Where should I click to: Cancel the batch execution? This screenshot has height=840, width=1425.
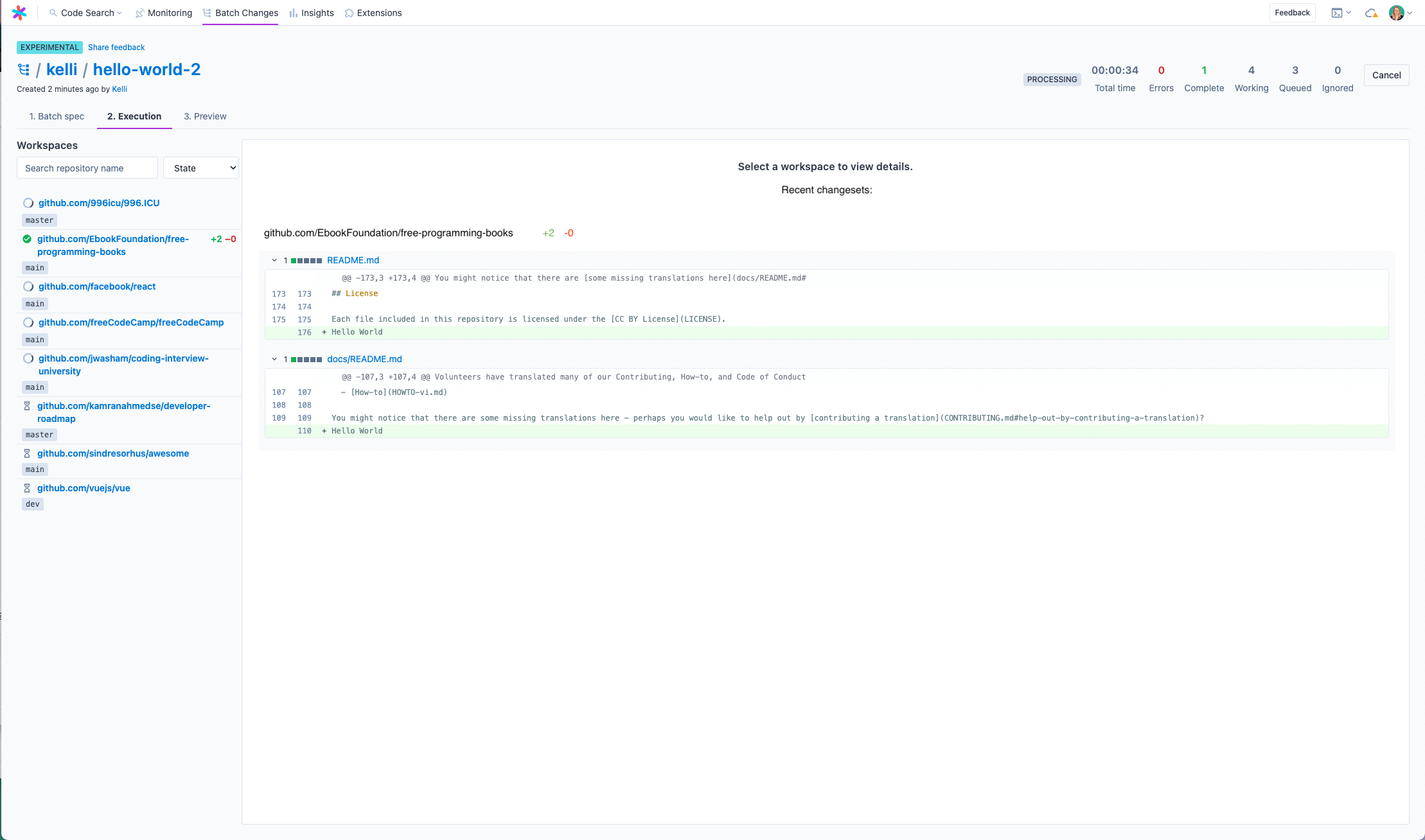(1386, 75)
